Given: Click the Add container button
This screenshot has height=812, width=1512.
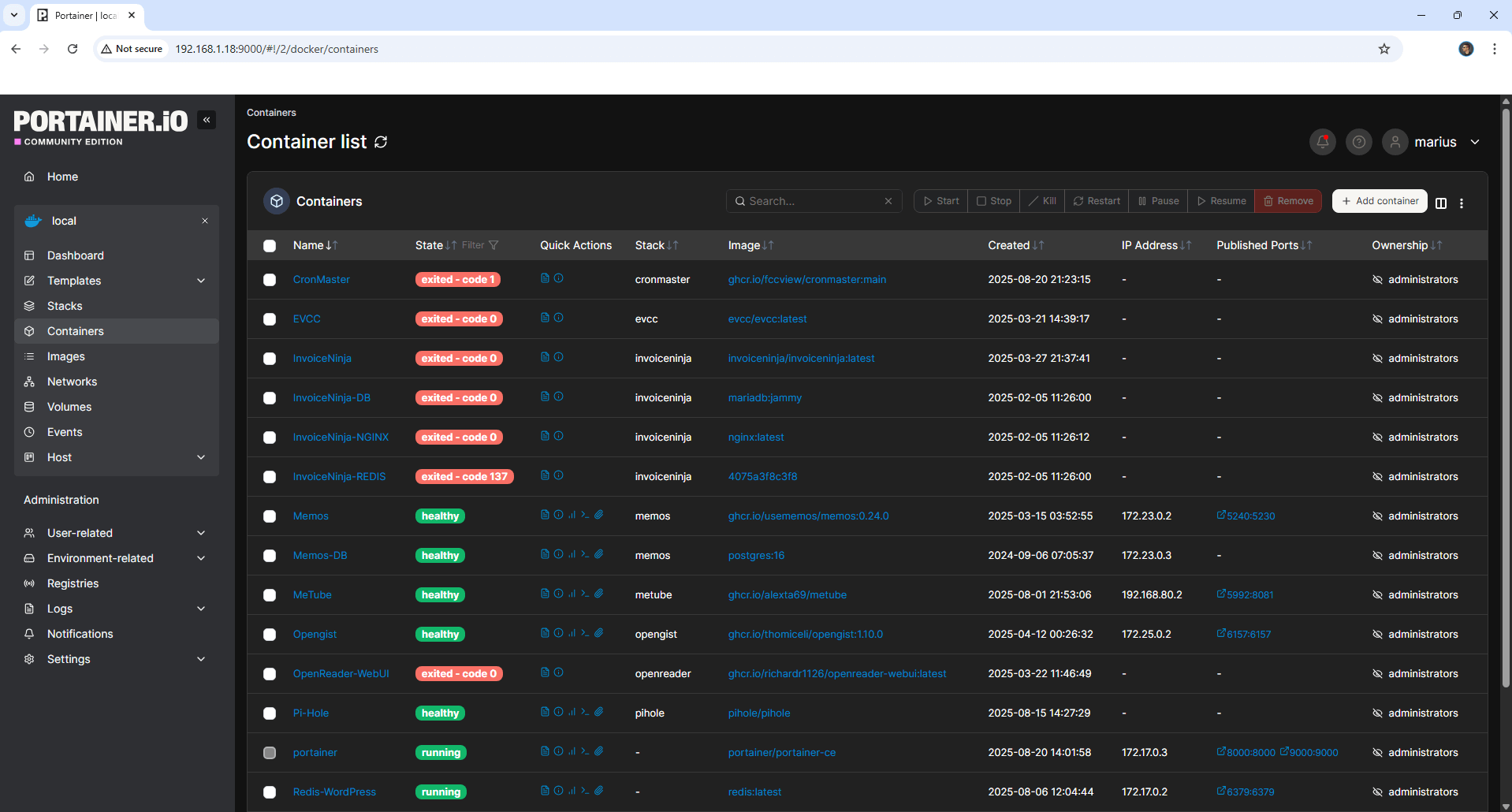Looking at the screenshot, I should [x=1380, y=201].
